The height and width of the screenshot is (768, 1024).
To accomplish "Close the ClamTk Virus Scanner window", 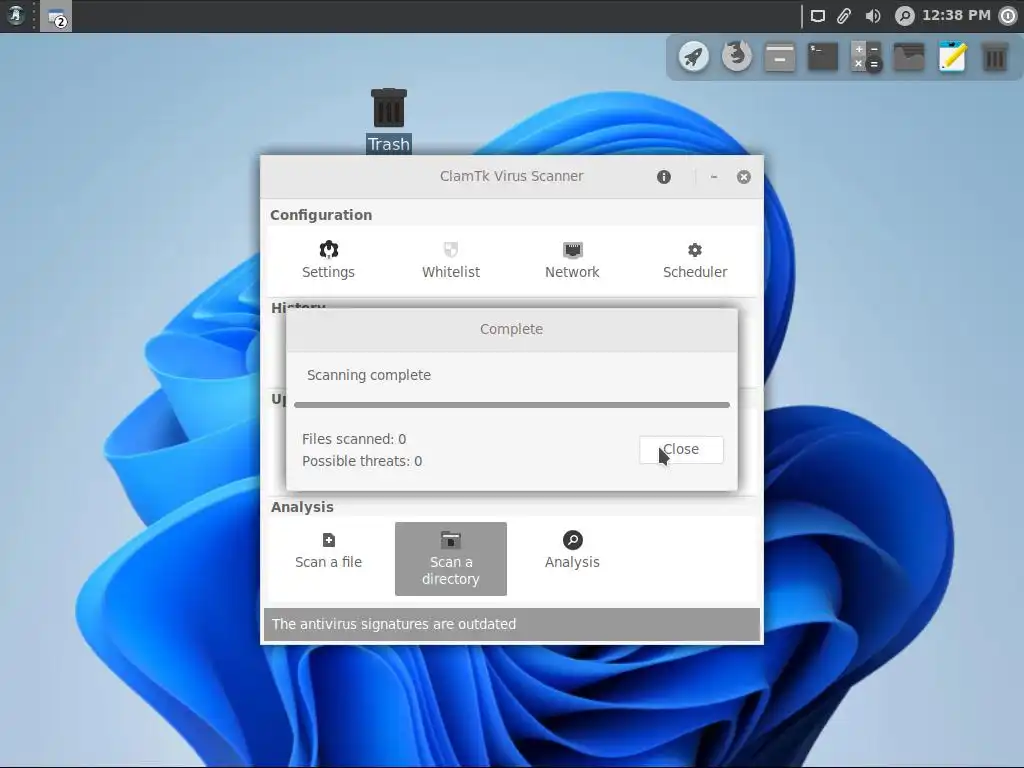I will [x=744, y=177].
